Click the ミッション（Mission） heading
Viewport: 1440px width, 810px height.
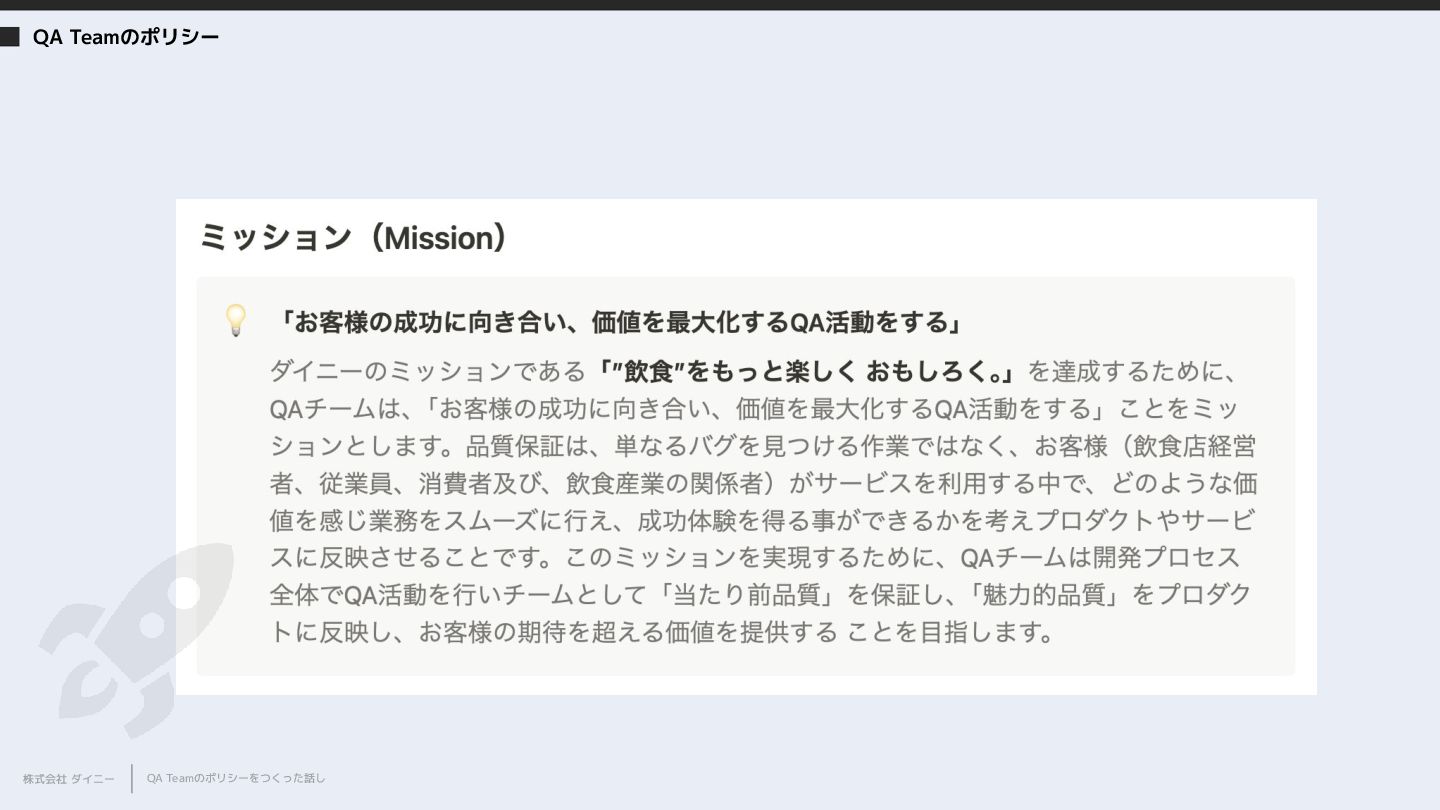pos(354,238)
